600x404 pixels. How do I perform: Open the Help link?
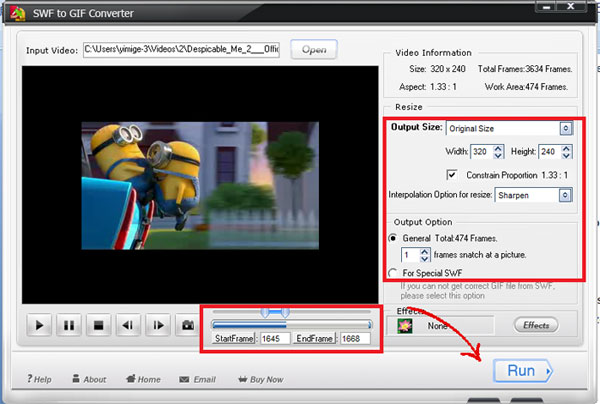click(39, 379)
